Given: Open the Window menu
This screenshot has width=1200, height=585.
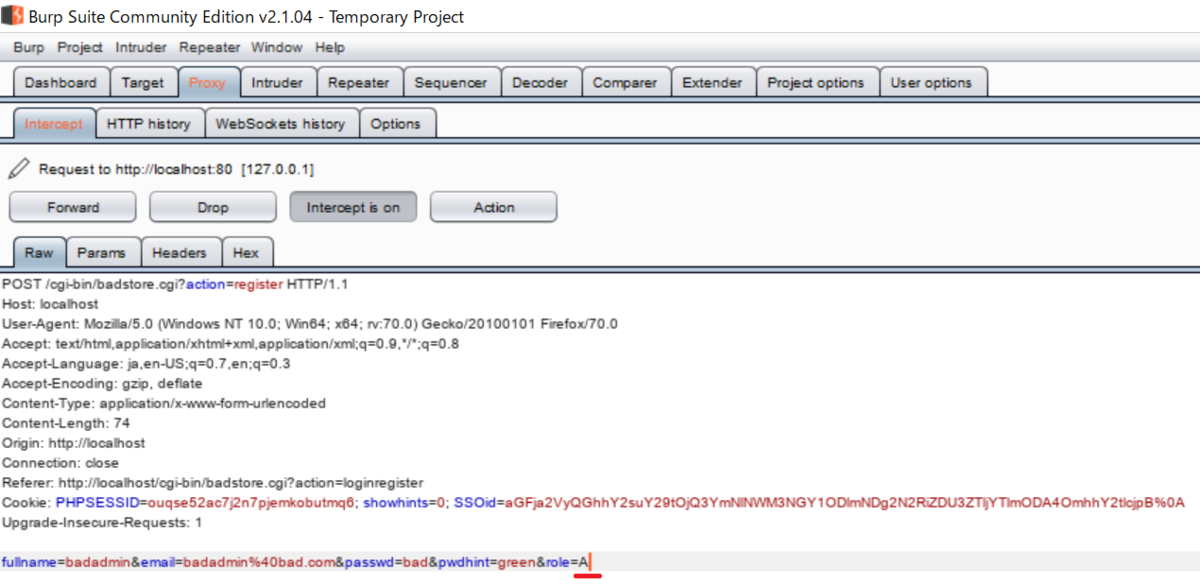Looking at the screenshot, I should [277, 47].
